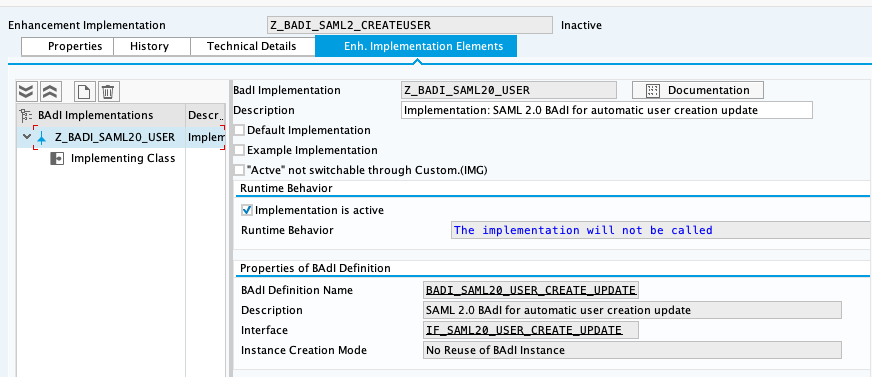This screenshot has width=872, height=377.
Task: Open the BAdI Documentation
Action: tap(698, 90)
